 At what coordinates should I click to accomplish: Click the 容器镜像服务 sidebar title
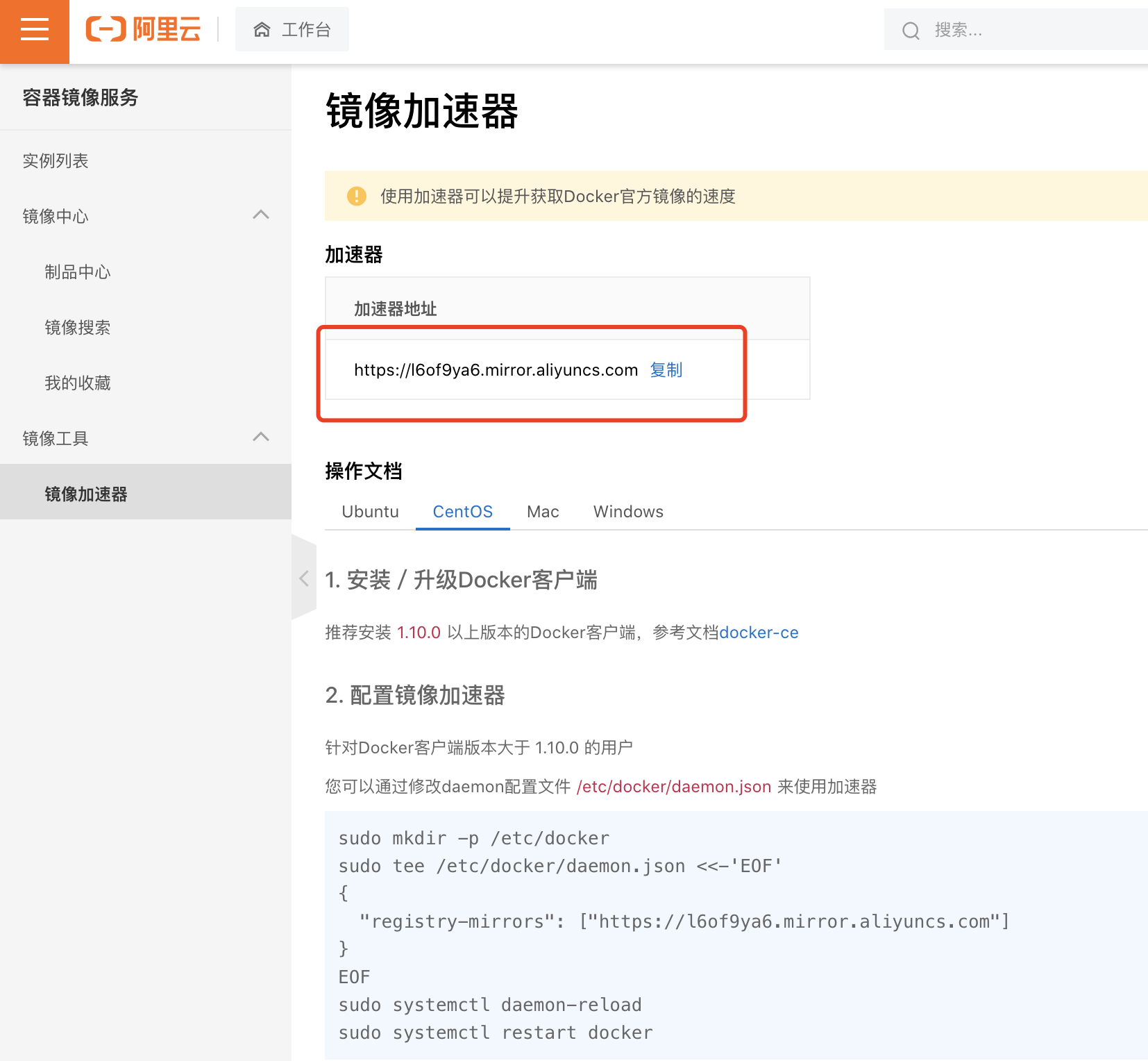[81, 97]
